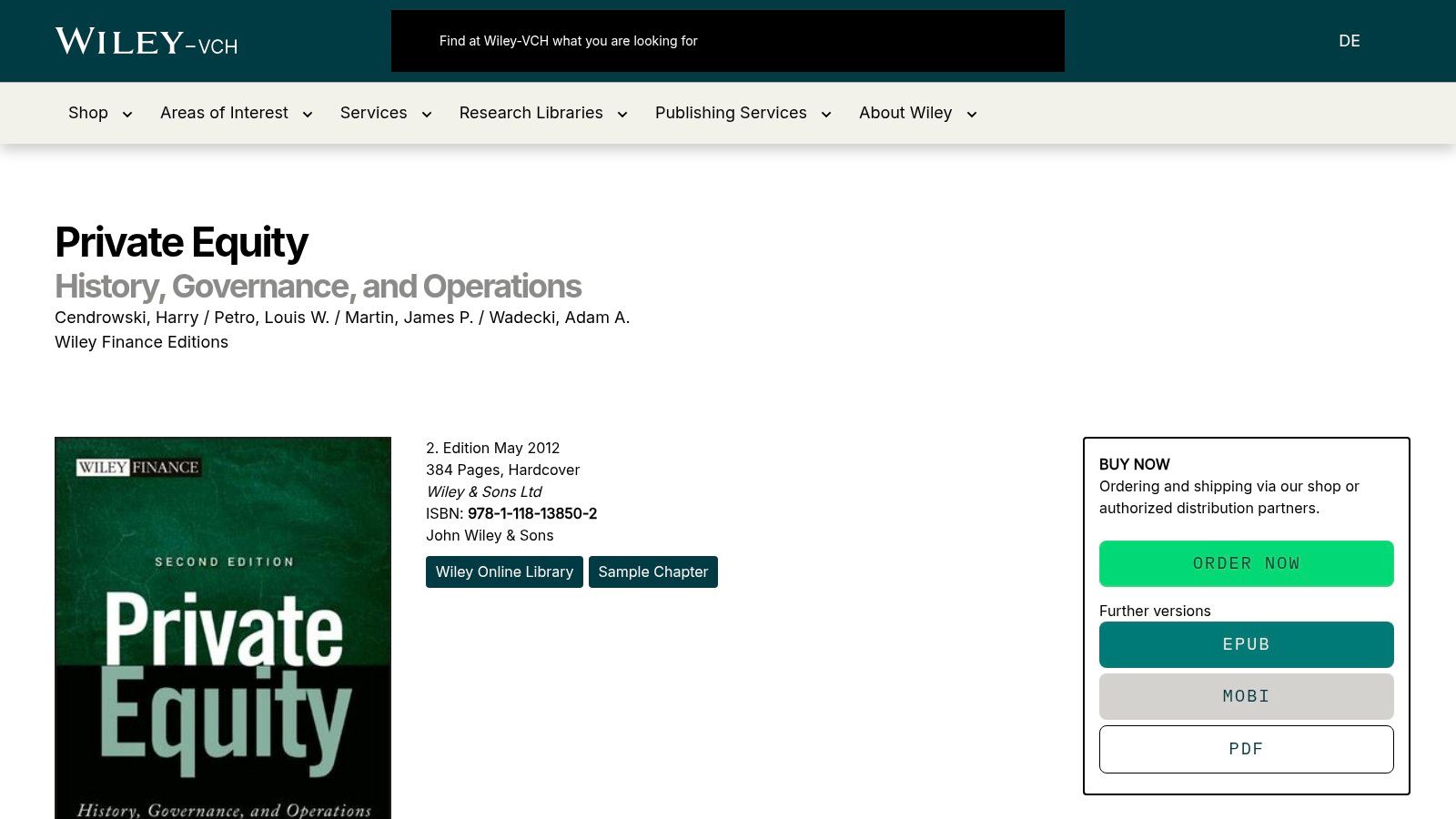Click the ISBN 978-1-118-13850-2

click(x=532, y=513)
